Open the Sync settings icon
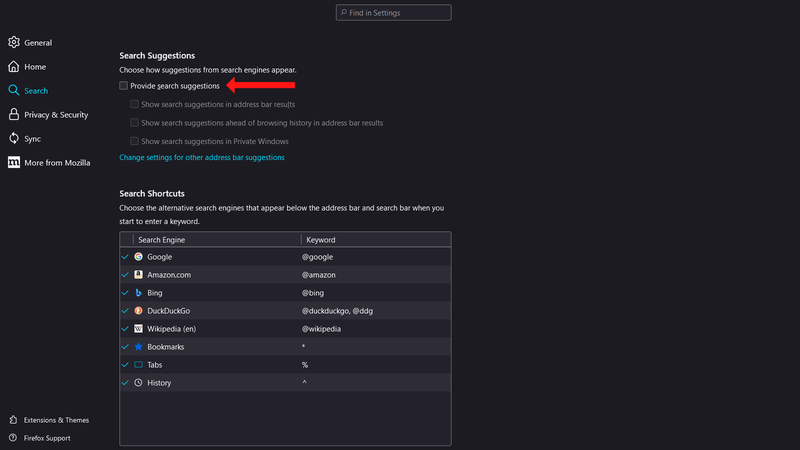 coord(14,138)
